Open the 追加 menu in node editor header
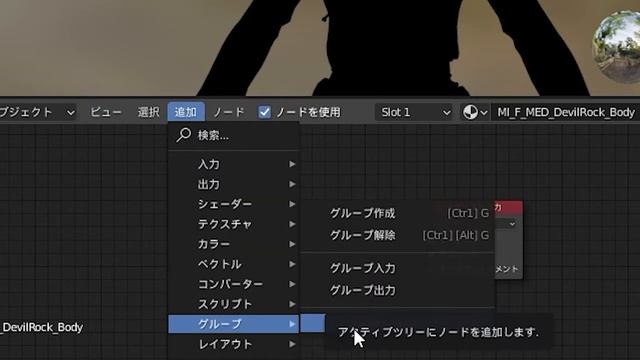The height and width of the screenshot is (360, 640). pos(186,112)
